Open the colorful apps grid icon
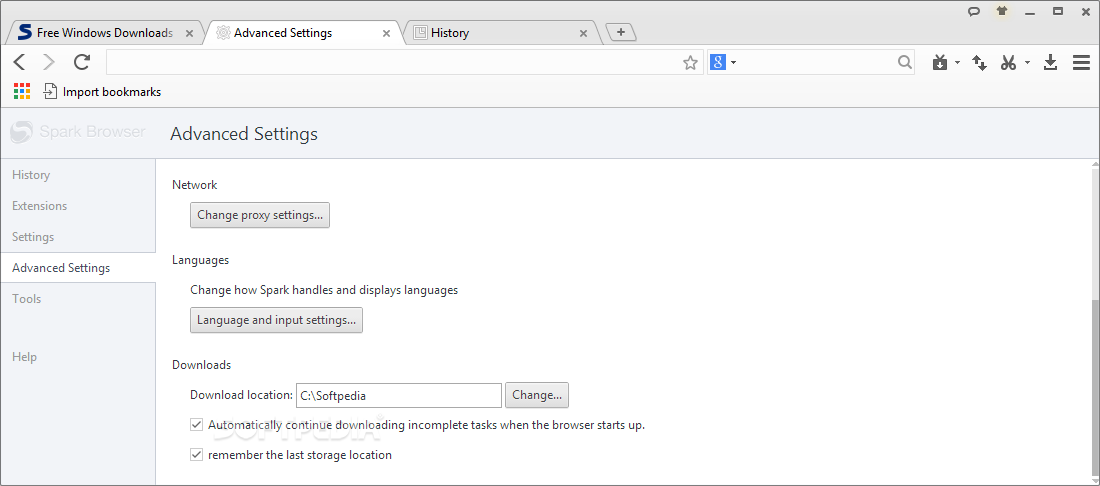 pyautogui.click(x=22, y=91)
